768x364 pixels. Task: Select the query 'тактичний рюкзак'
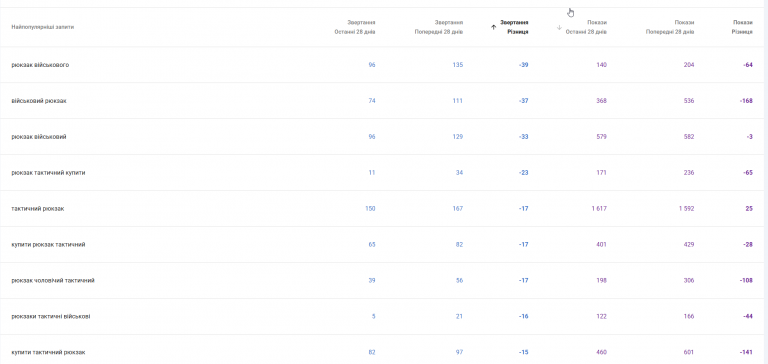point(38,209)
